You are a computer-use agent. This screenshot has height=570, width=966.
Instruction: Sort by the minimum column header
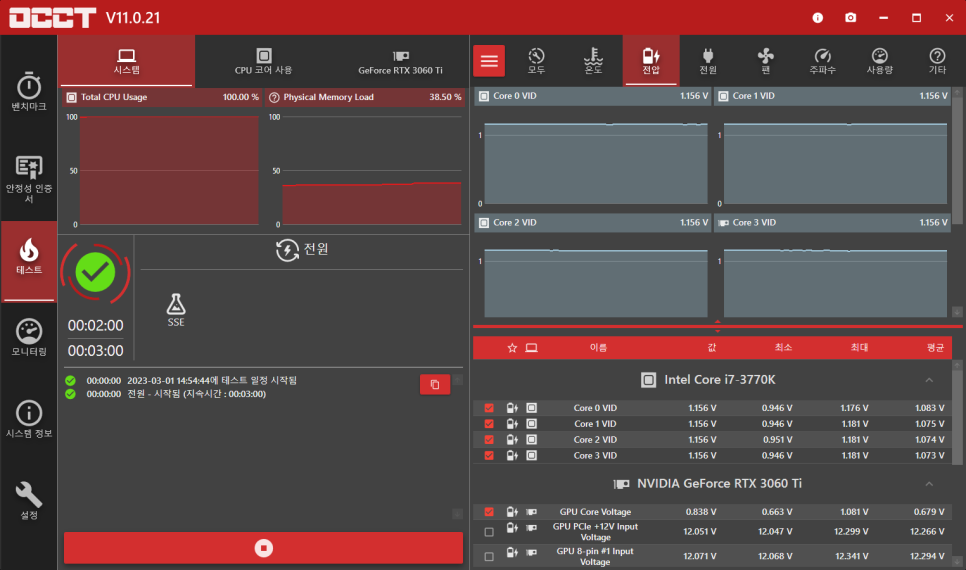(783, 348)
